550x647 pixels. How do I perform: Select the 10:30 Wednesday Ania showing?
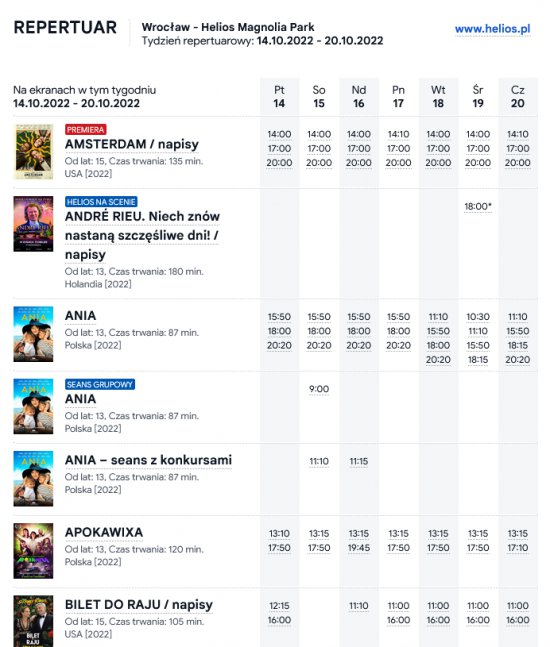pyautogui.click(x=478, y=317)
